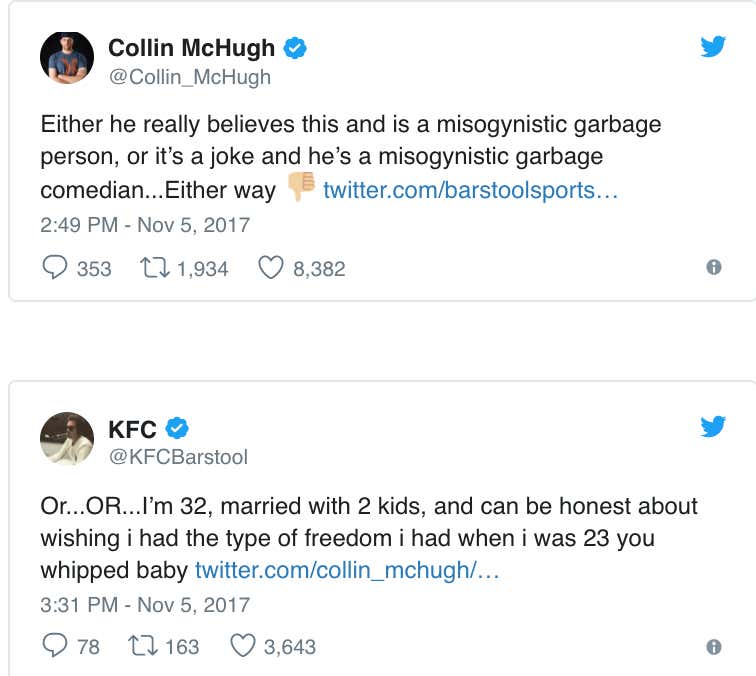Click Collin McHugh's verified badge
This screenshot has height=676, width=756.
pyautogui.click(x=295, y=47)
